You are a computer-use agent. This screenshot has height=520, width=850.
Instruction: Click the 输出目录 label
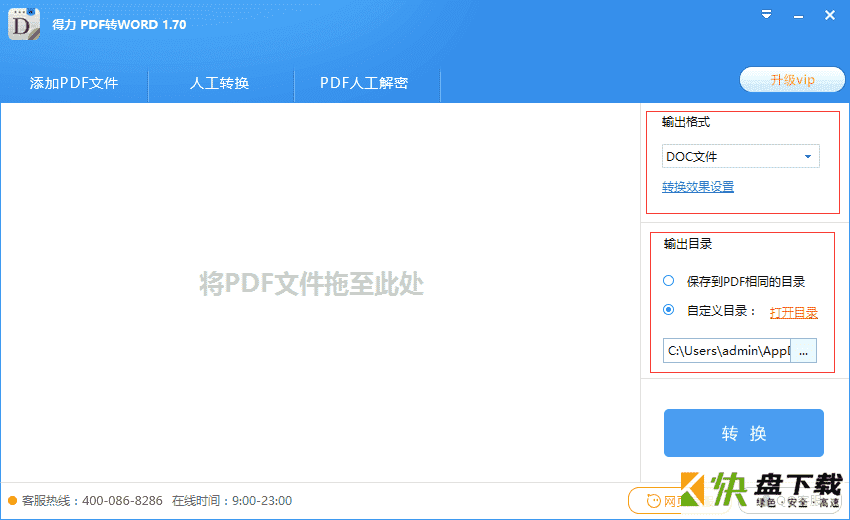click(x=688, y=244)
